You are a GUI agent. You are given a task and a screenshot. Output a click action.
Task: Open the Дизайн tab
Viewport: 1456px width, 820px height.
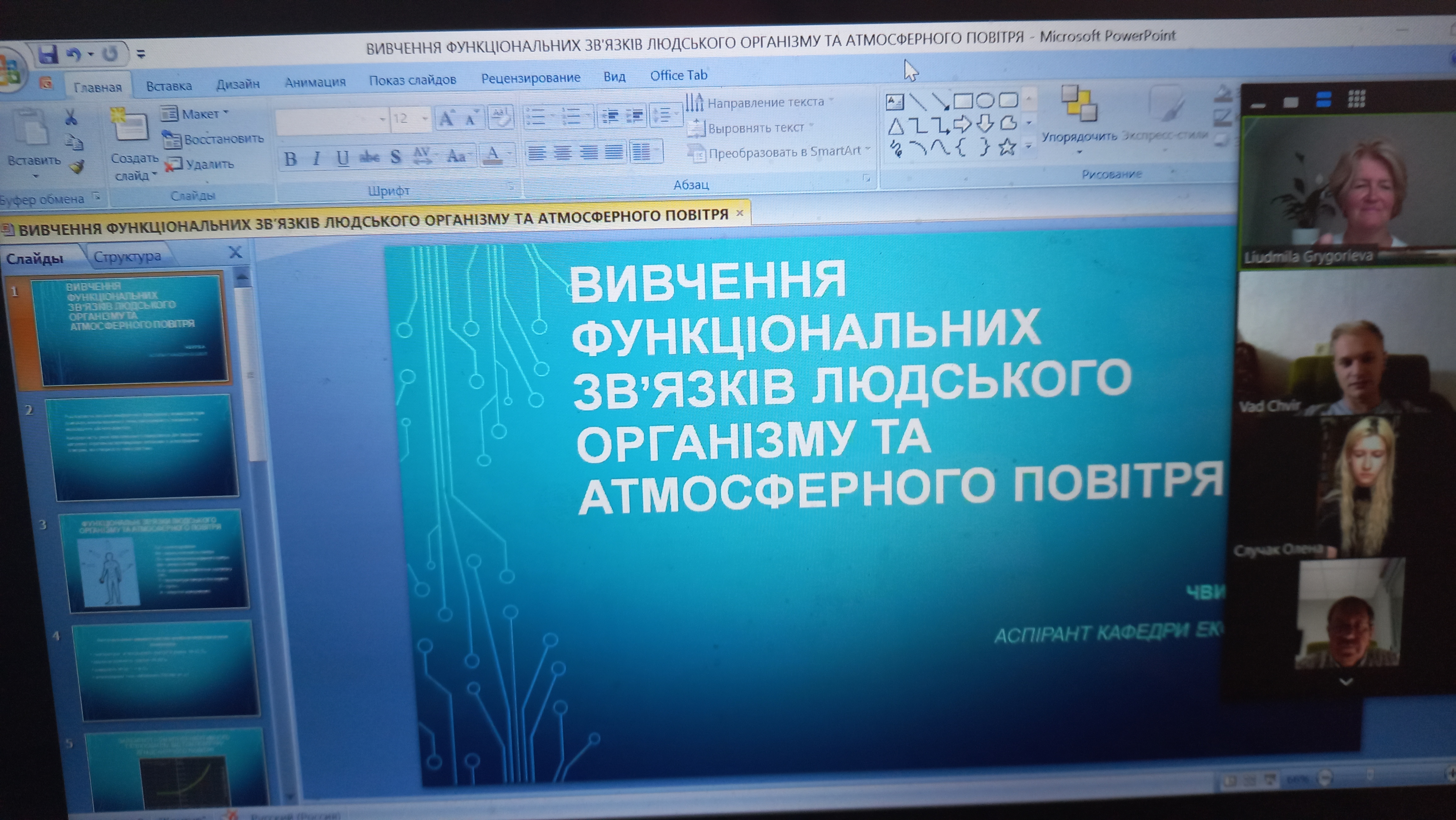pyautogui.click(x=238, y=84)
